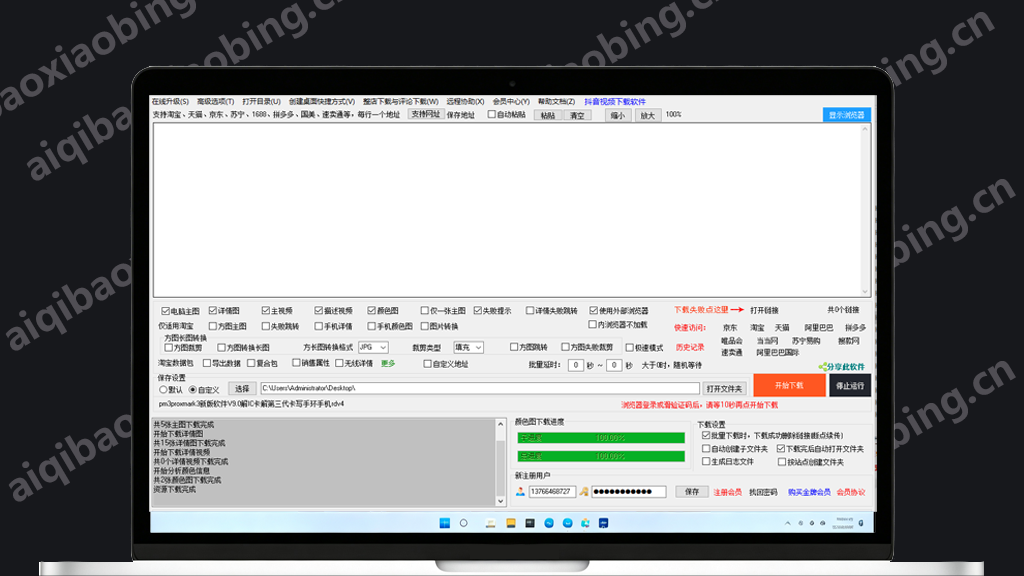Open the 帮助文档(Z) menu
1024x576 pixels.
[x=556, y=101]
